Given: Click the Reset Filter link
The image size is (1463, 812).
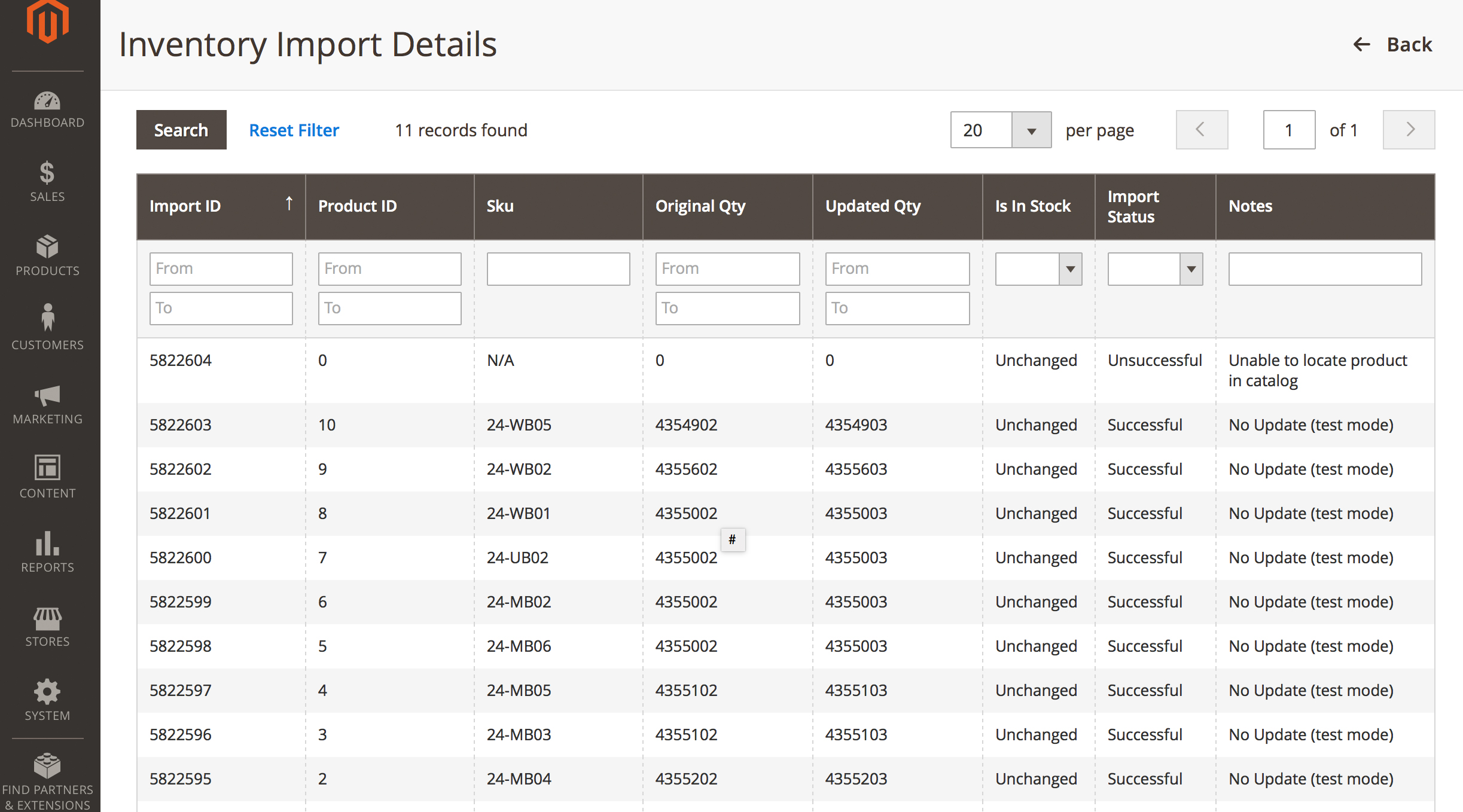Looking at the screenshot, I should (x=294, y=130).
